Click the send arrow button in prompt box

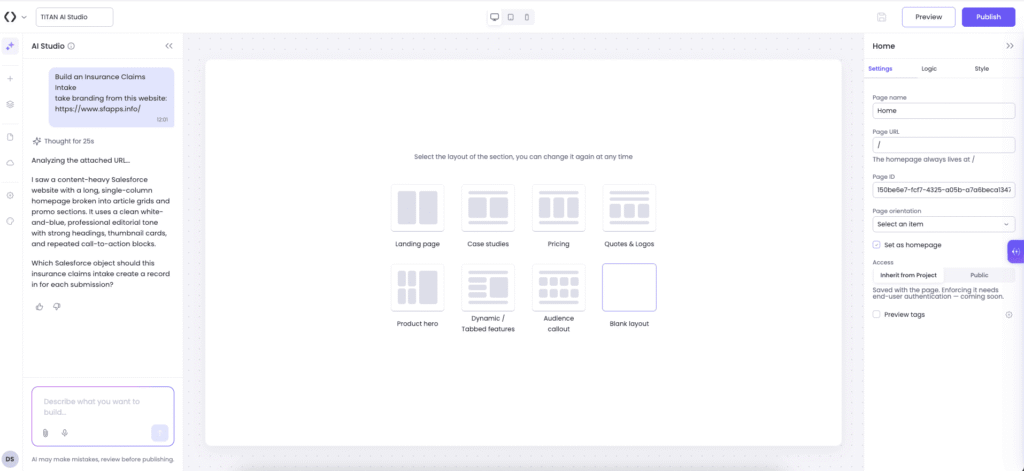coord(159,432)
